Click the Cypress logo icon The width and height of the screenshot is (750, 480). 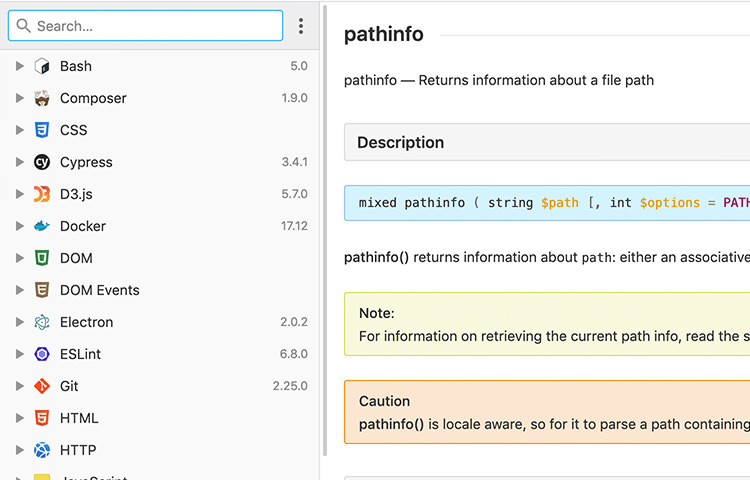(42, 162)
